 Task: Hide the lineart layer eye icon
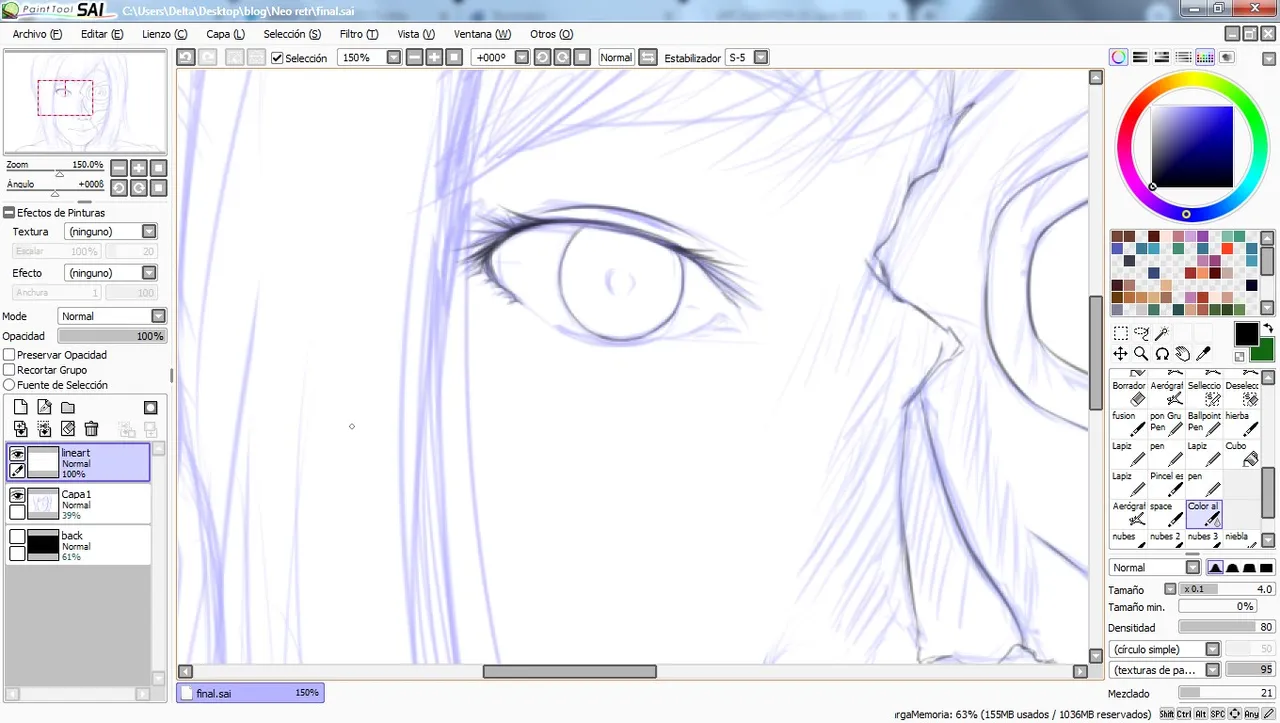click(17, 454)
